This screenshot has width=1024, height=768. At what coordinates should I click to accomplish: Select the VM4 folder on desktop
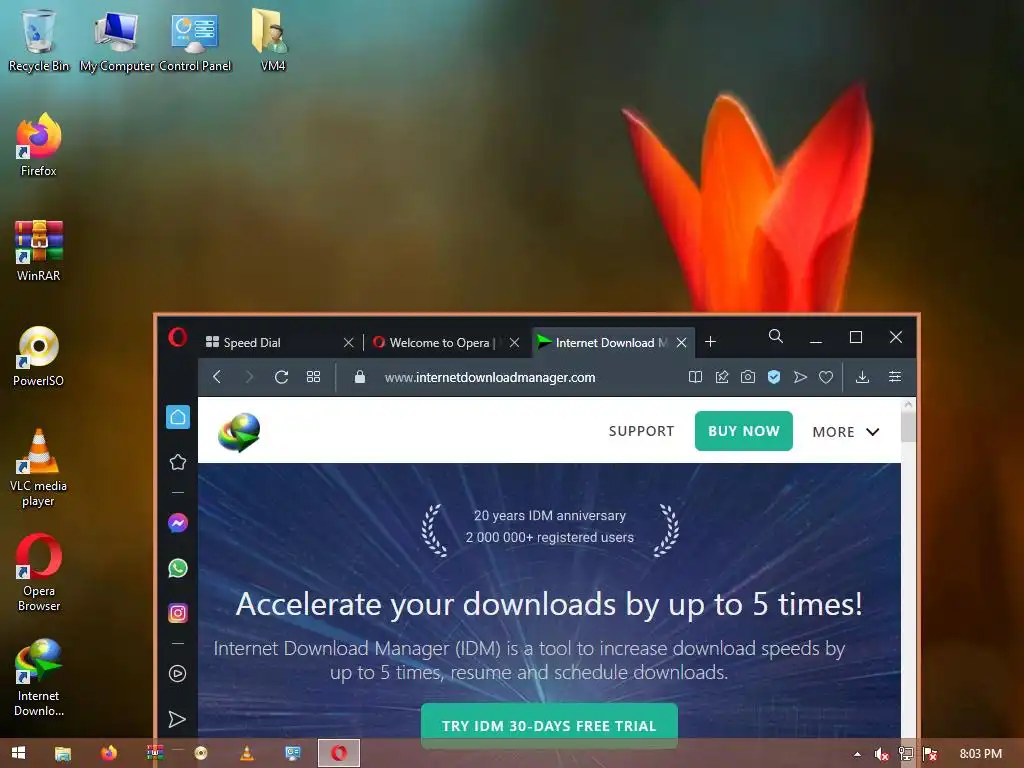[272, 40]
